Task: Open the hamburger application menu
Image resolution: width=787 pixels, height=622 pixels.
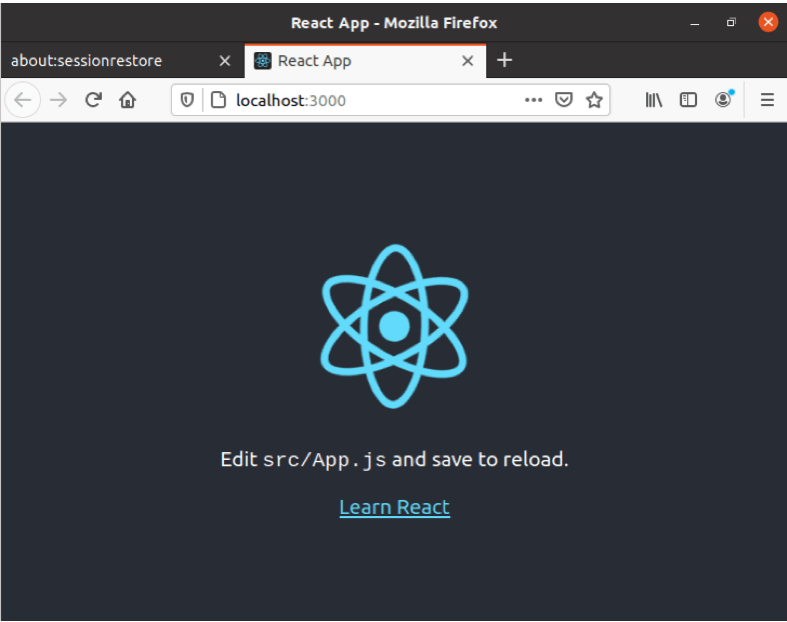Action: tap(767, 100)
